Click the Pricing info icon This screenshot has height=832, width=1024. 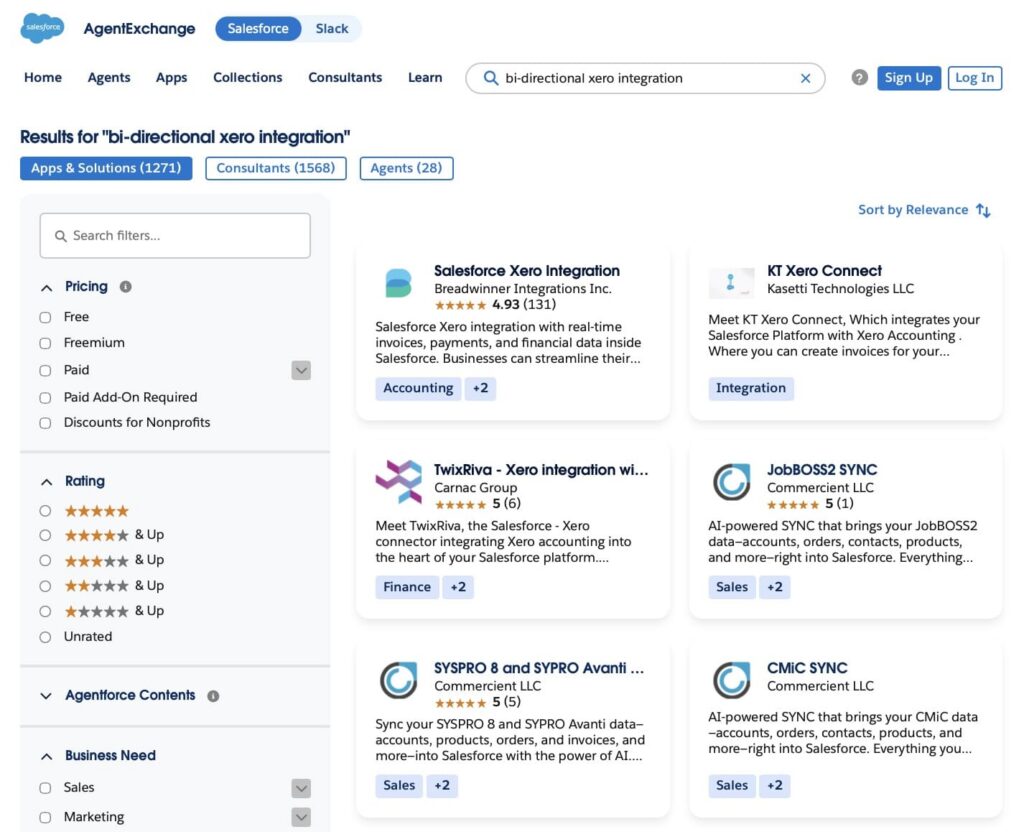(125, 287)
